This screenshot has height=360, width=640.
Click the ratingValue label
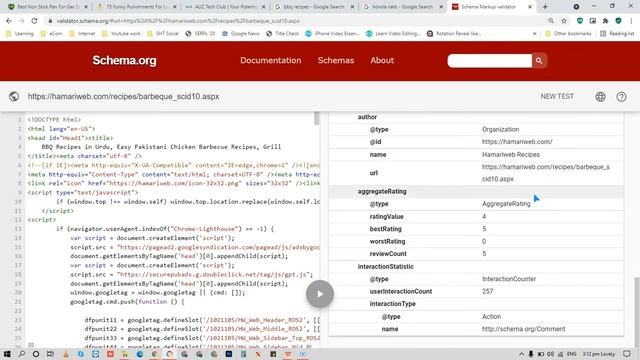387,216
